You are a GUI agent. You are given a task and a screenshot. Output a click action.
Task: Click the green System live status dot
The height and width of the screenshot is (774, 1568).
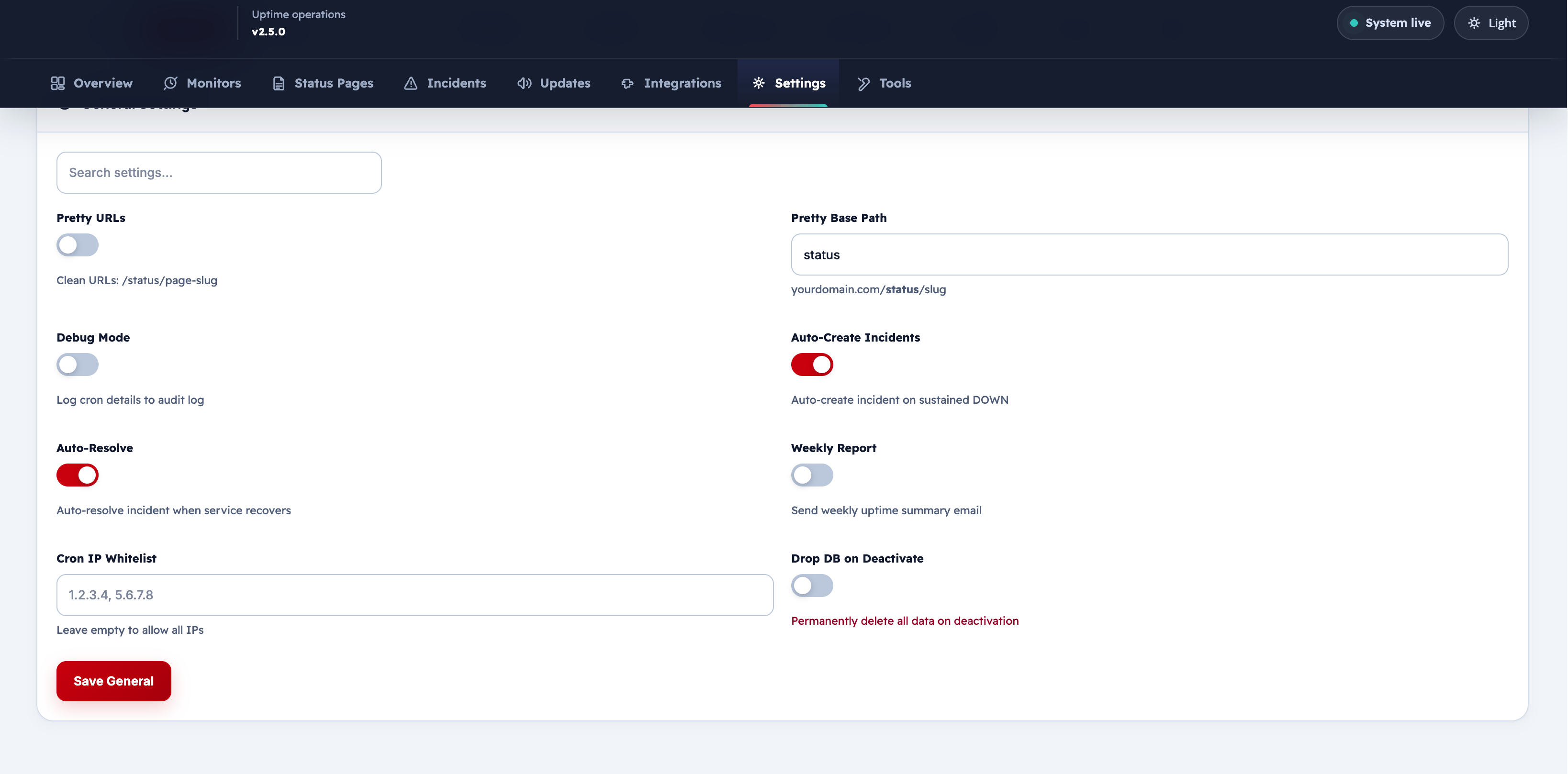pos(1354,23)
